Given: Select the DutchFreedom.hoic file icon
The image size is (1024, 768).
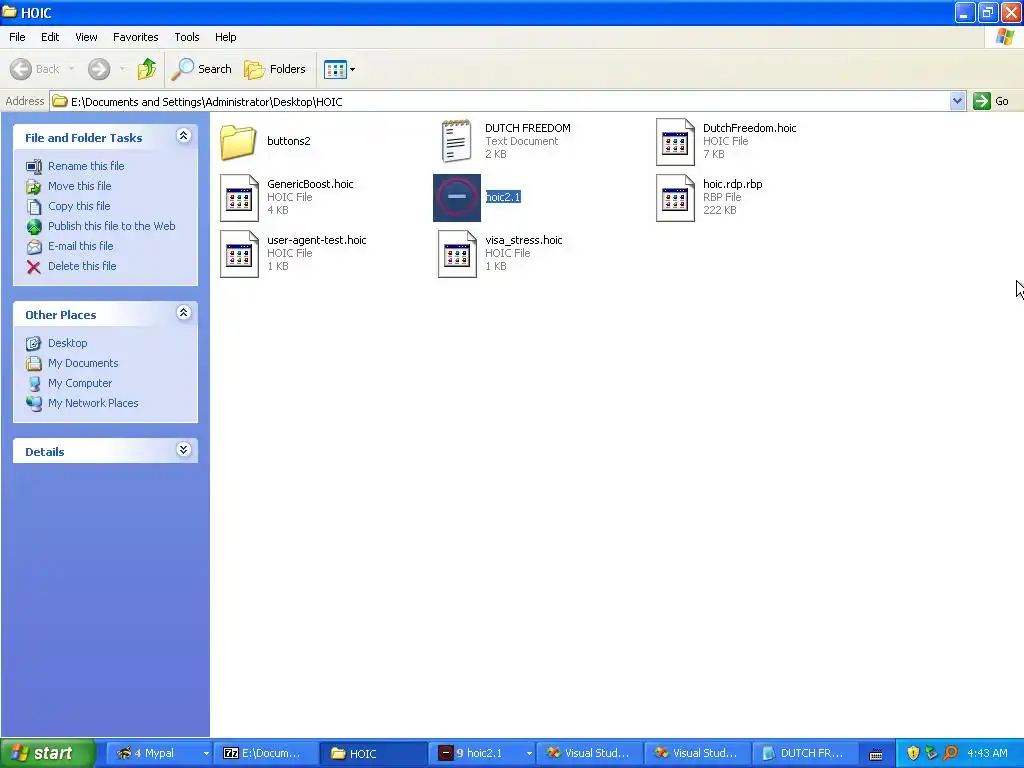Looking at the screenshot, I should click(675, 142).
